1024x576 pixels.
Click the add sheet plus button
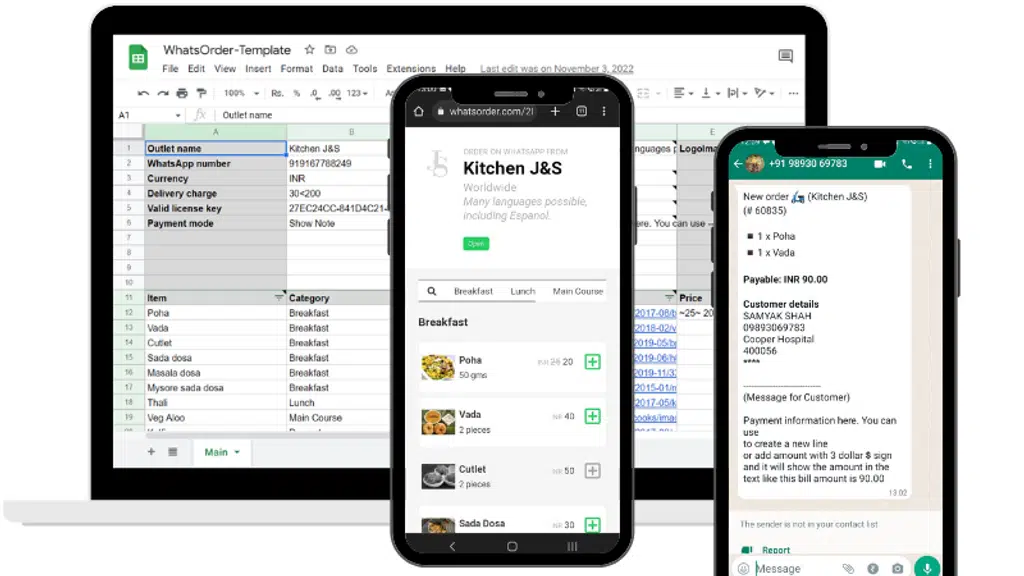tap(151, 452)
